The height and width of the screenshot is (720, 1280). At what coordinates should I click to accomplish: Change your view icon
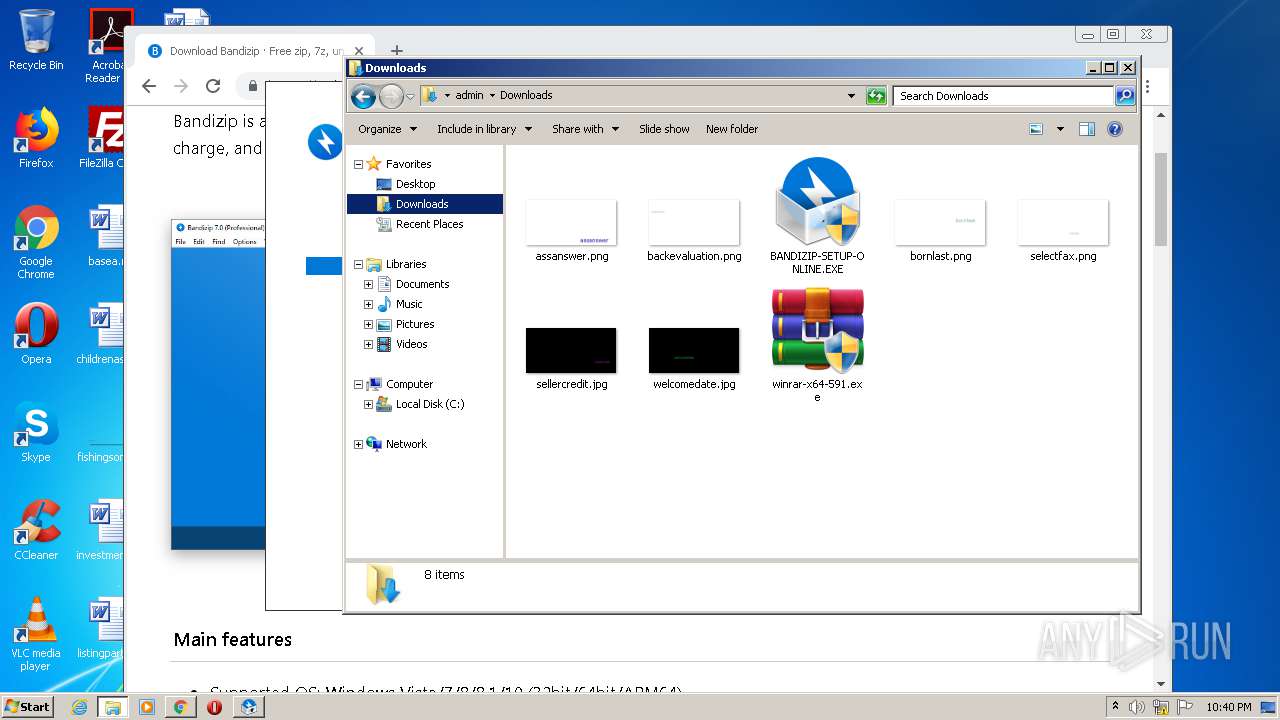1036,129
